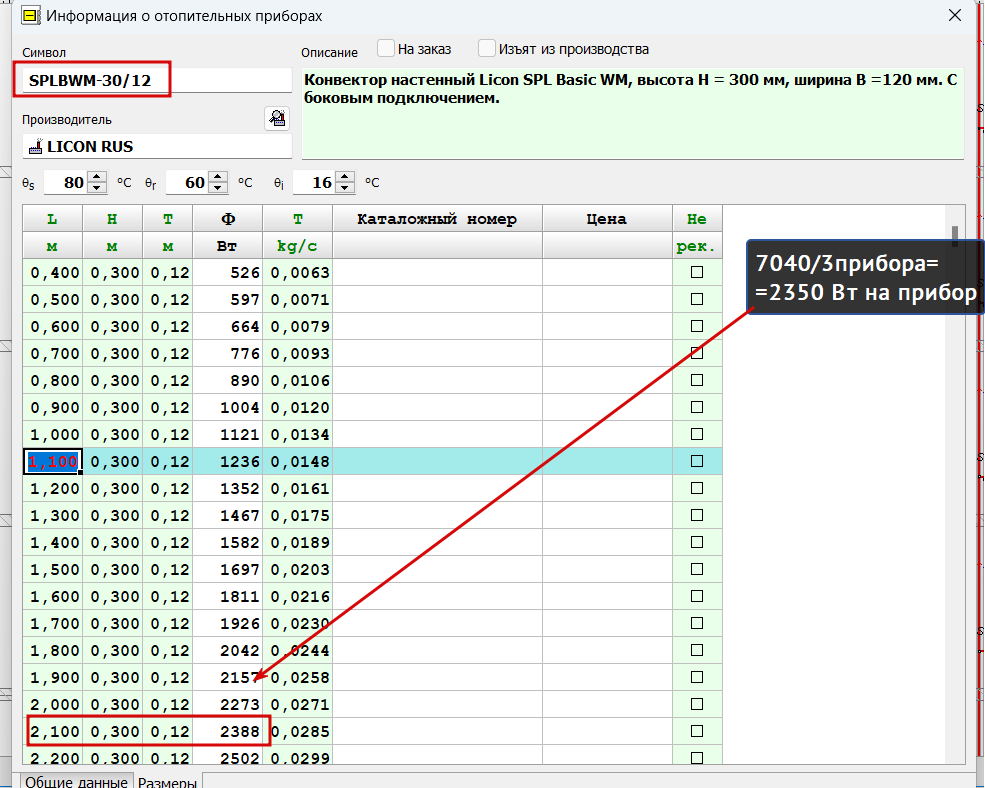Viewport: 985px width, 788px height.
Task: Select the row with length 2,100
Action: pos(372,731)
